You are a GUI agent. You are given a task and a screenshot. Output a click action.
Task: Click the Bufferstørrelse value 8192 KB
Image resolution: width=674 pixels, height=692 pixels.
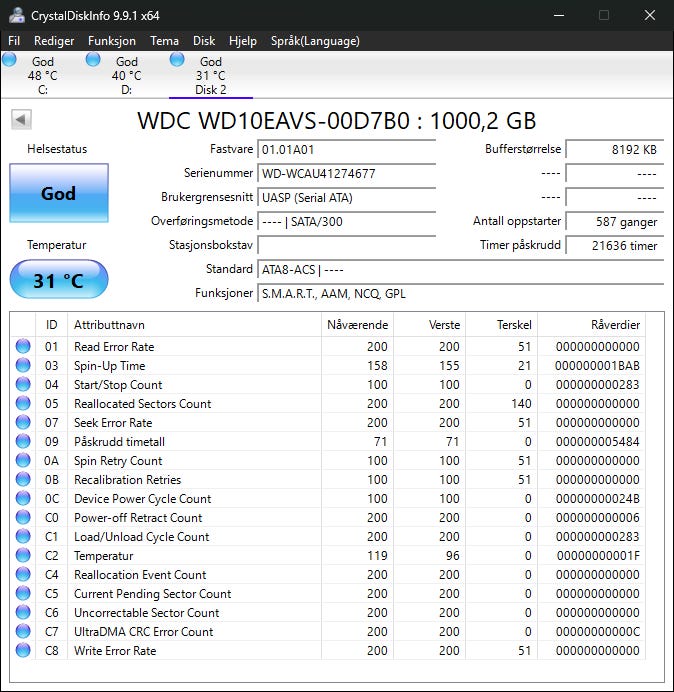coord(615,150)
